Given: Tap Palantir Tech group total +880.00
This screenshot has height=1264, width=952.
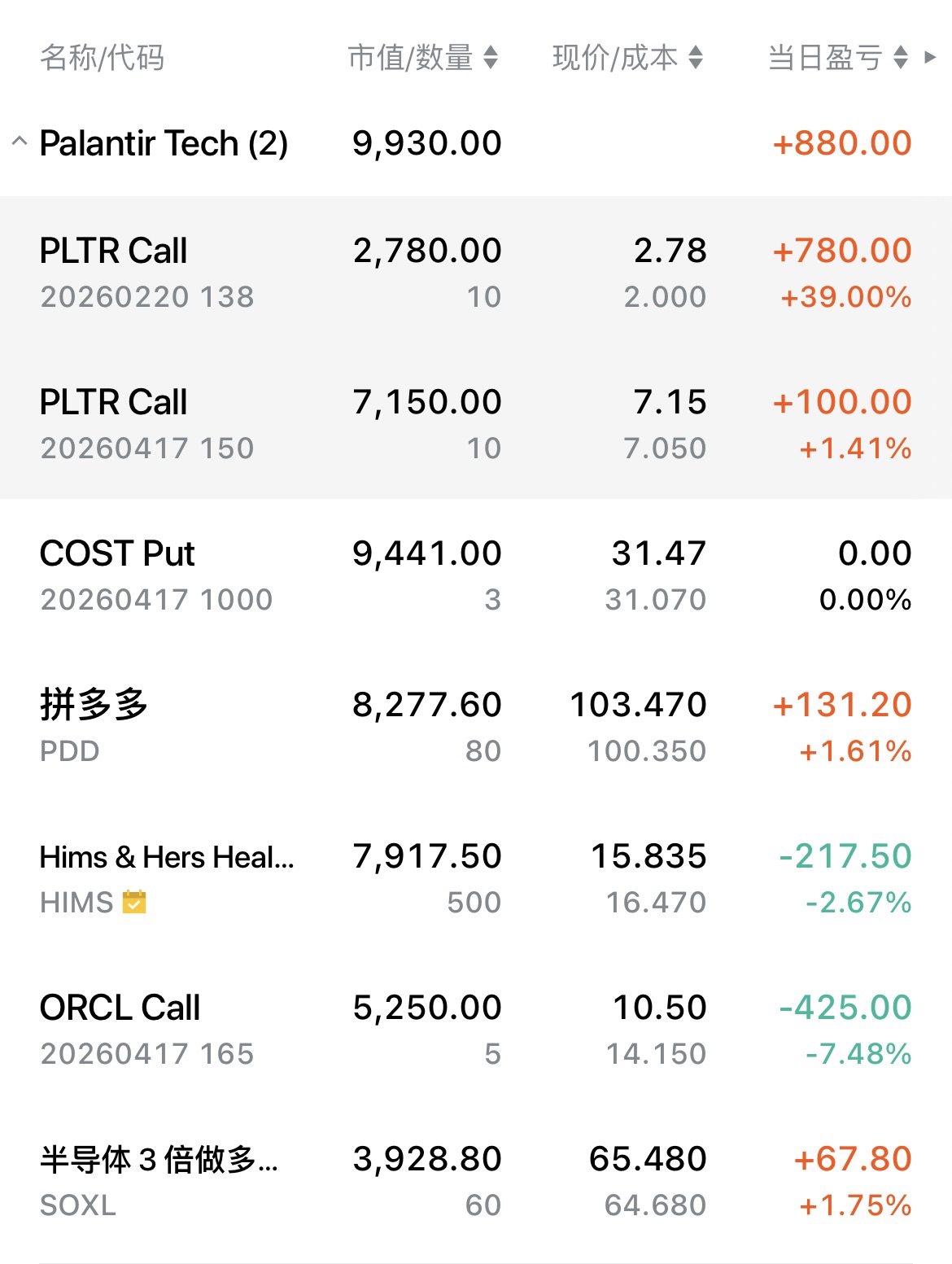Looking at the screenshot, I should click(x=842, y=143).
